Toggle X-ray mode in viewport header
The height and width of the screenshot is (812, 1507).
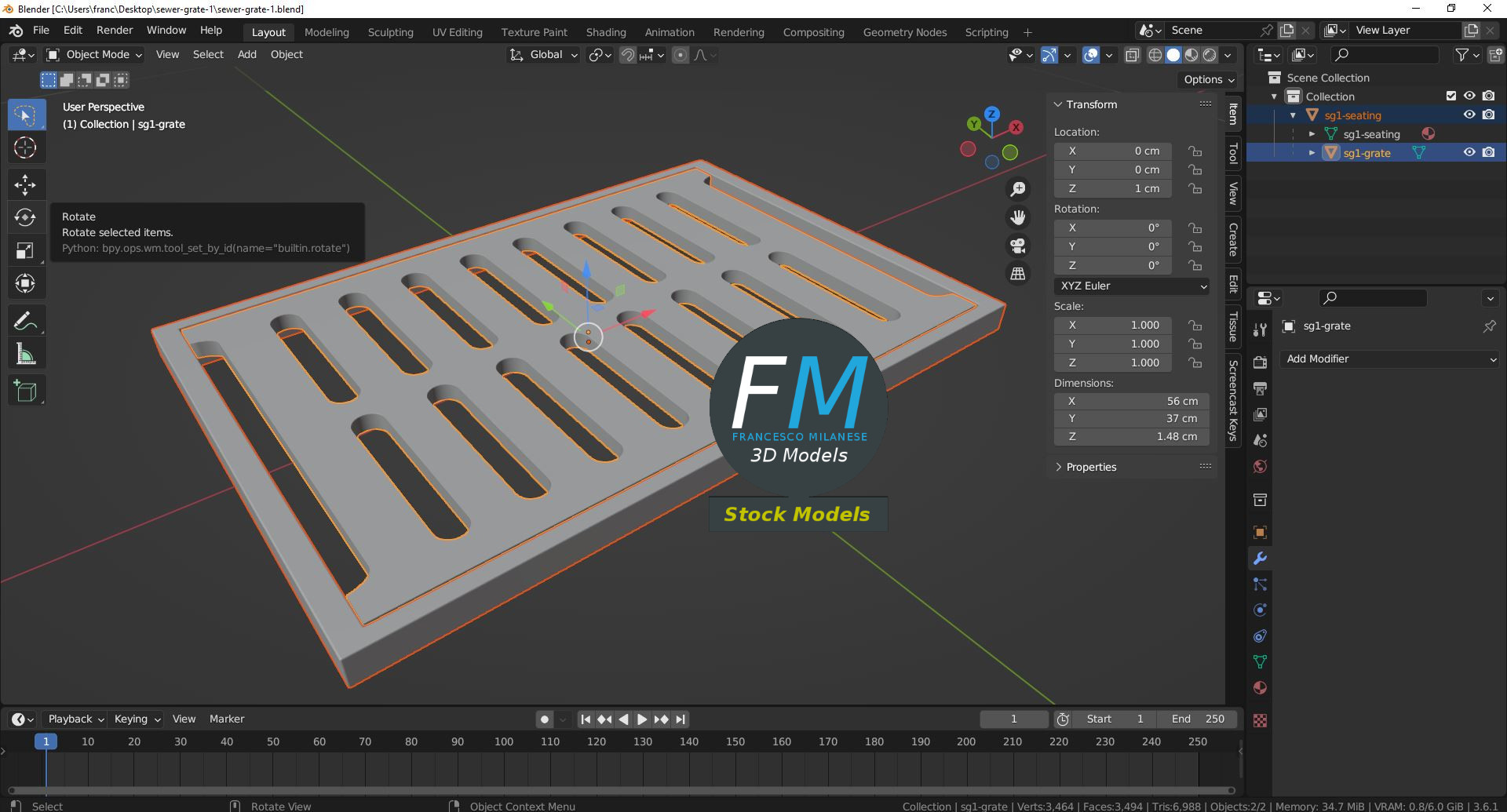coord(1132,55)
